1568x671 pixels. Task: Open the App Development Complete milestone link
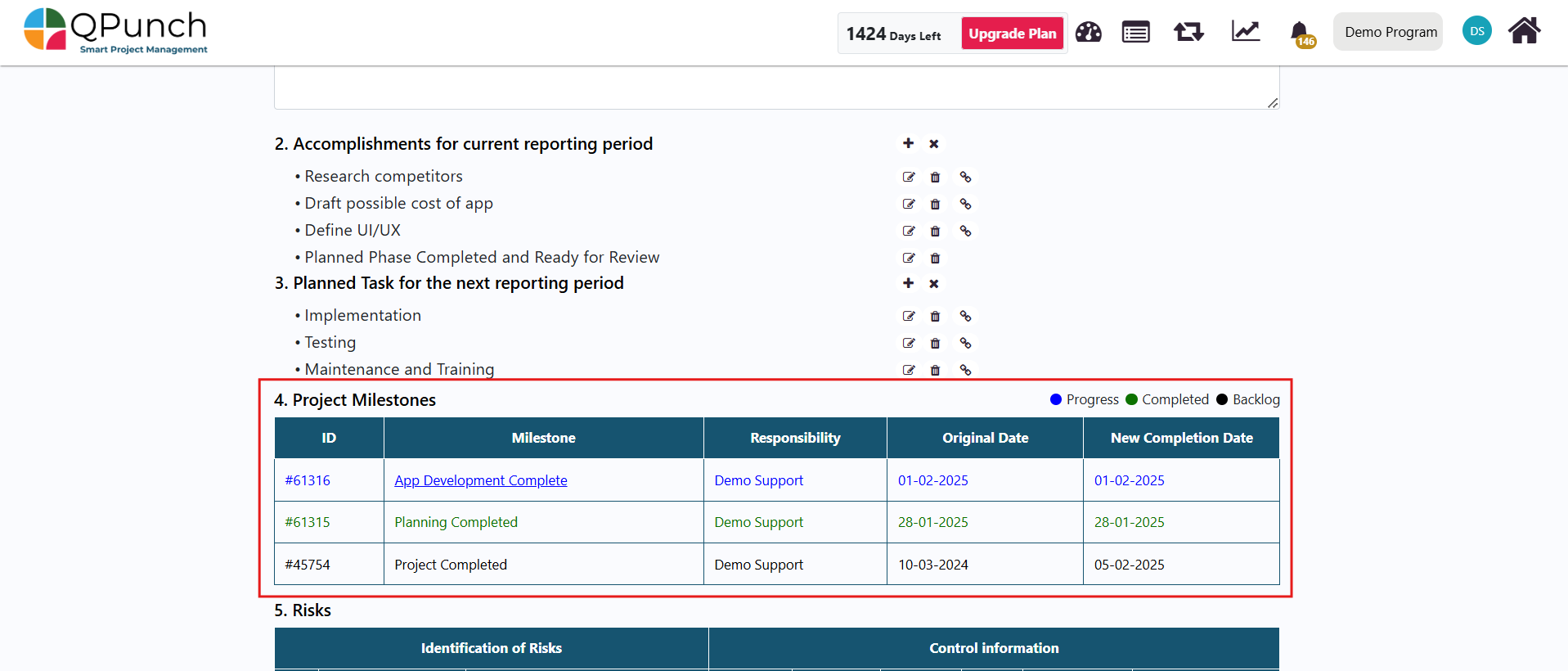pos(481,480)
